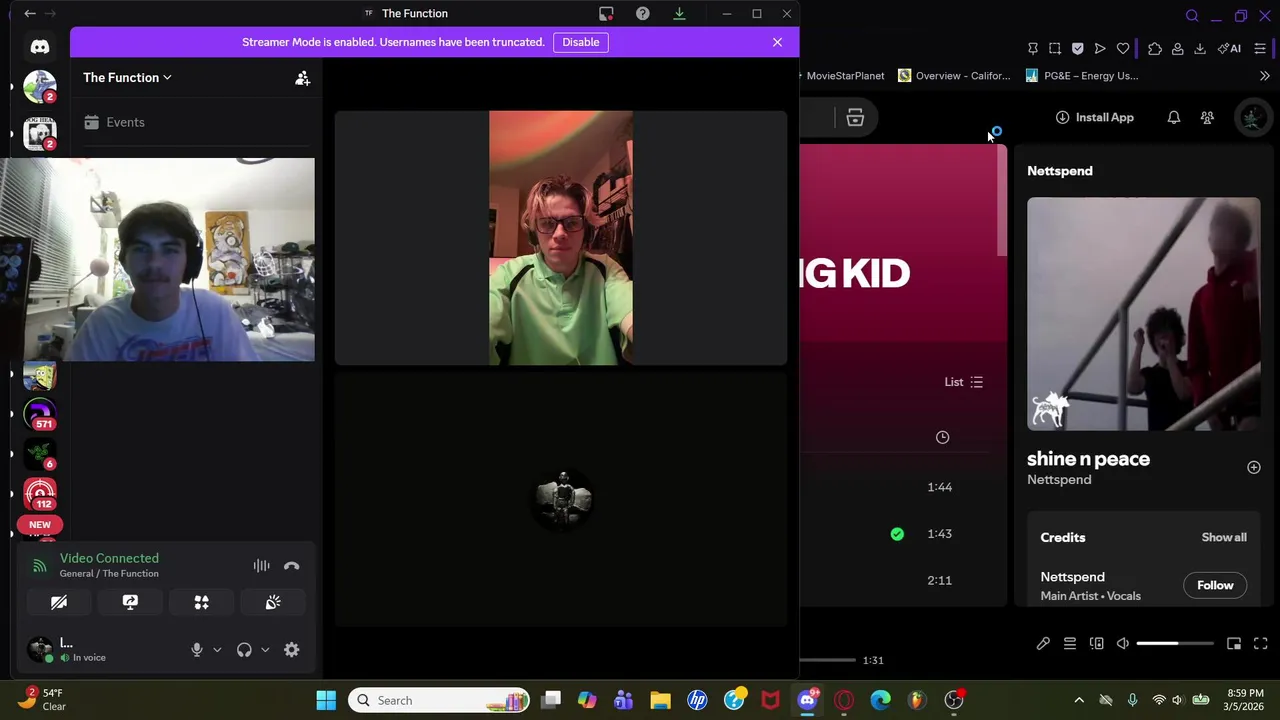Select track lasting 1:44

point(902,487)
